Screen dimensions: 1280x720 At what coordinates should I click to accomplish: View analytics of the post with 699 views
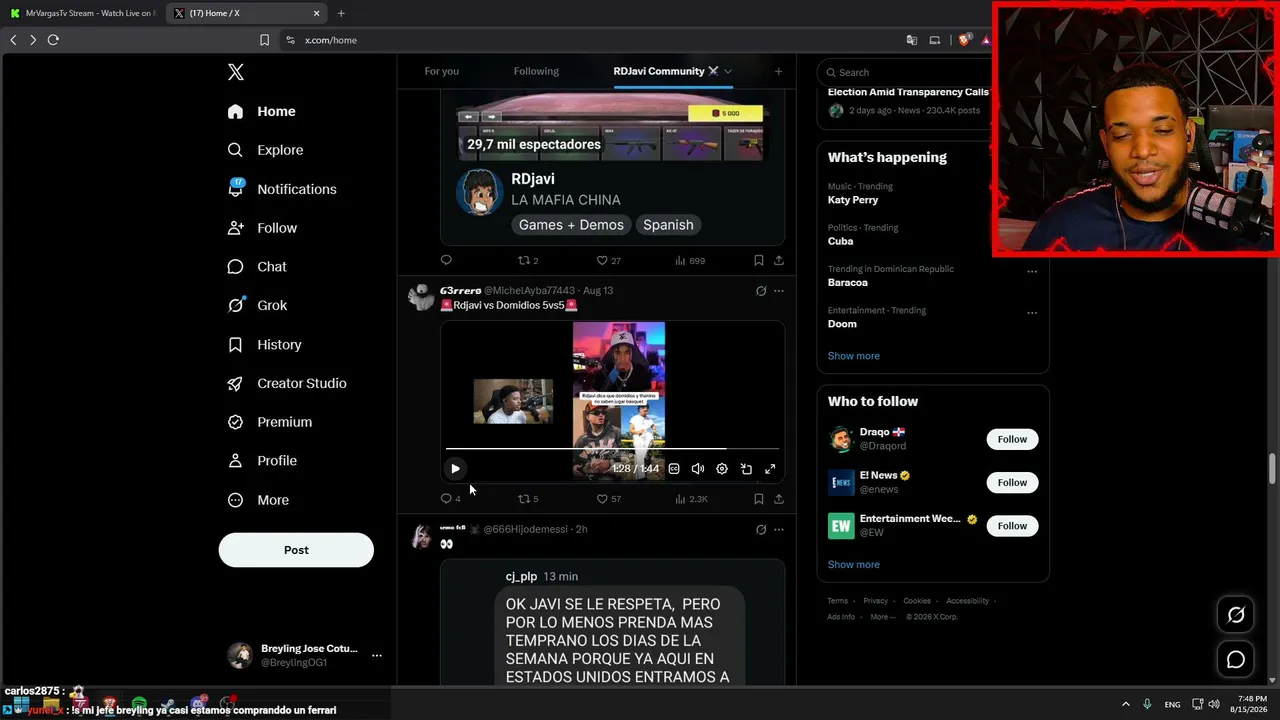690,260
